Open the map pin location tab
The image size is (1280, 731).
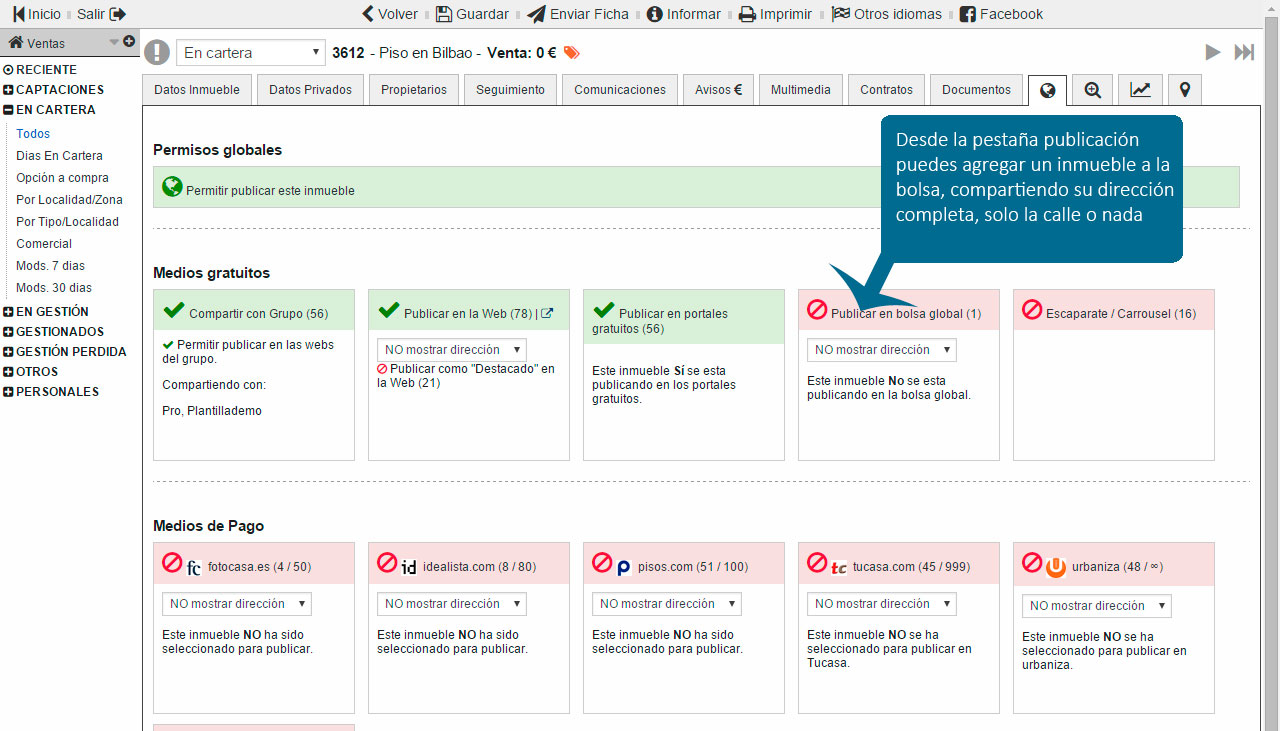1185,90
